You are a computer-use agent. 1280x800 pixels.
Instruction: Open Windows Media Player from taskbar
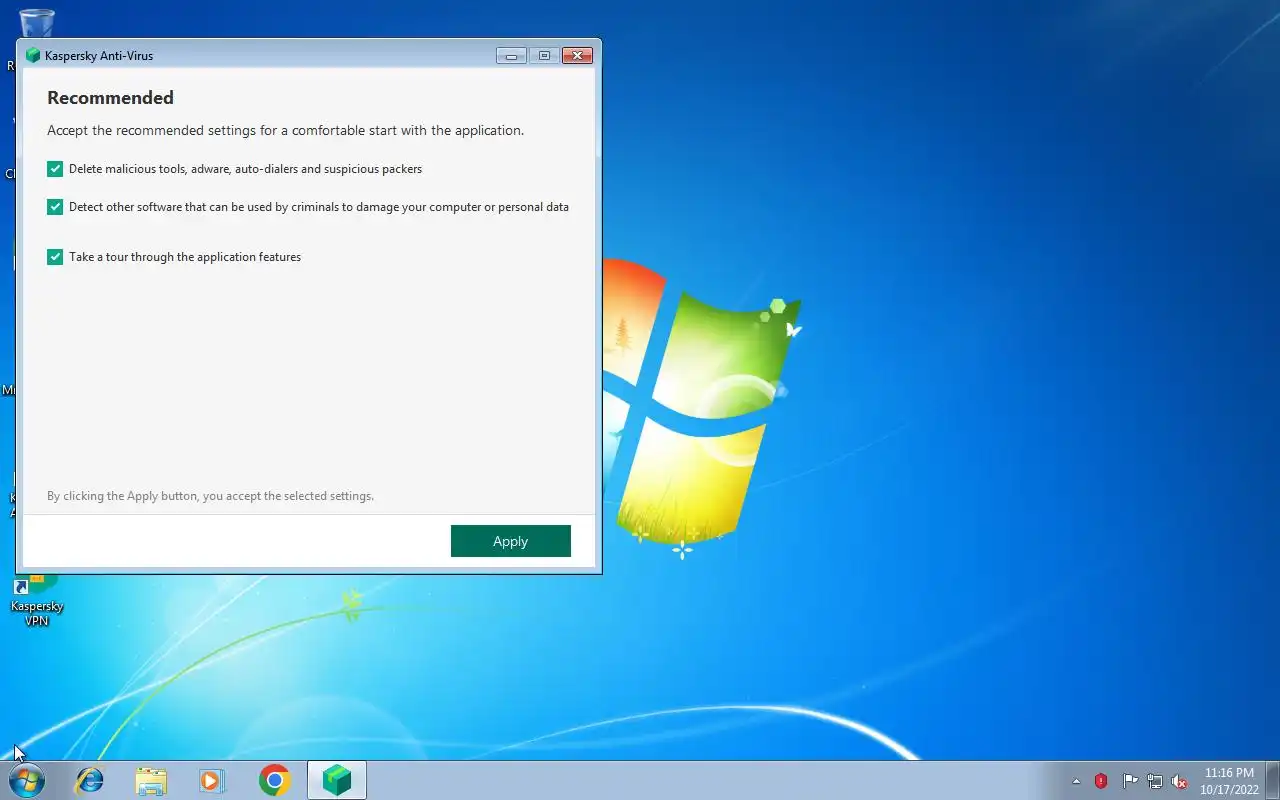[x=212, y=780]
